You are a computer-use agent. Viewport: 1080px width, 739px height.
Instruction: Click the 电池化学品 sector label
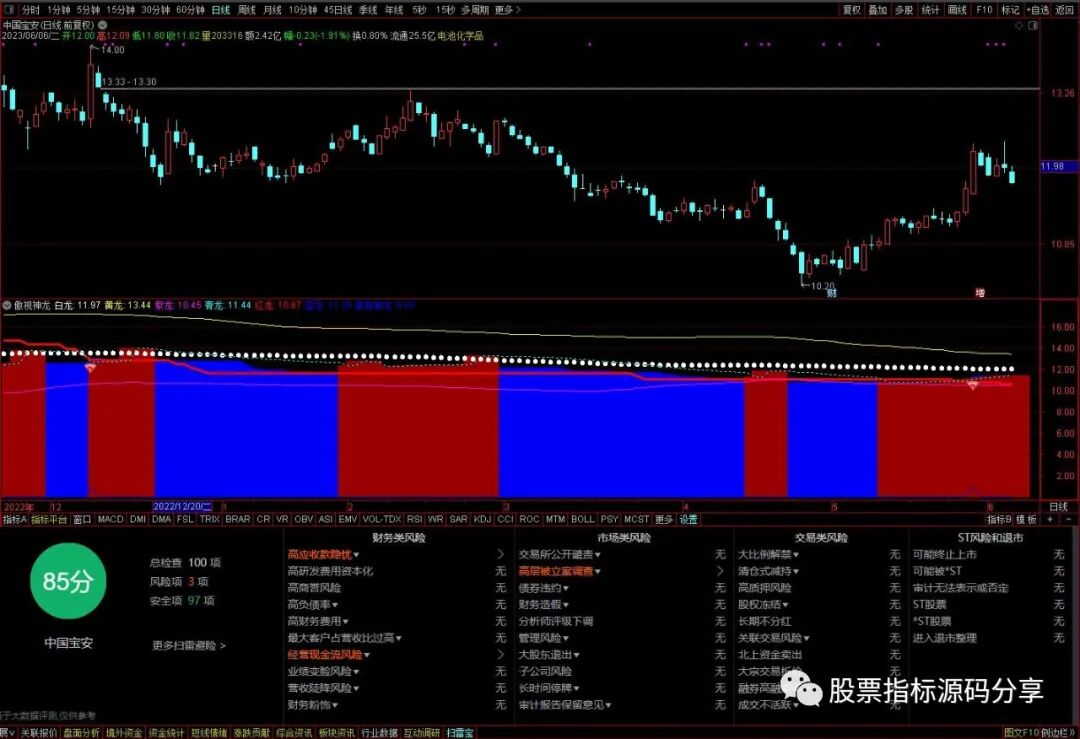click(461, 36)
